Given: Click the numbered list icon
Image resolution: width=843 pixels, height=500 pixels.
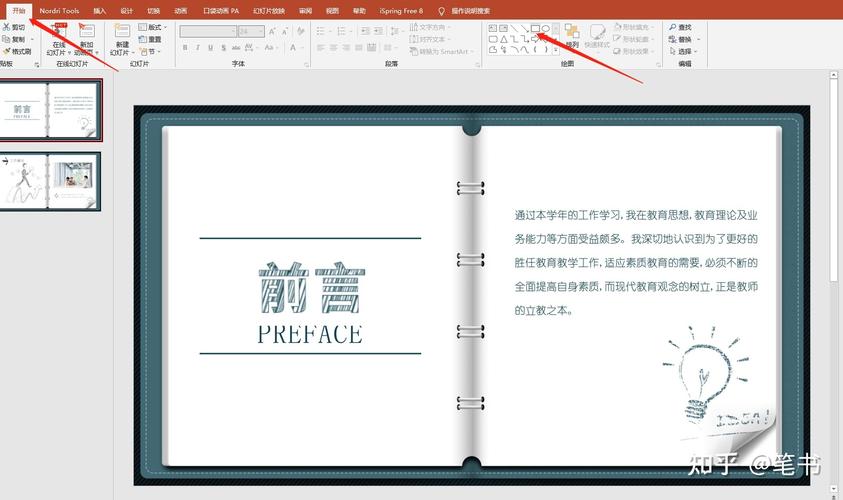Looking at the screenshot, I should (x=342, y=32).
